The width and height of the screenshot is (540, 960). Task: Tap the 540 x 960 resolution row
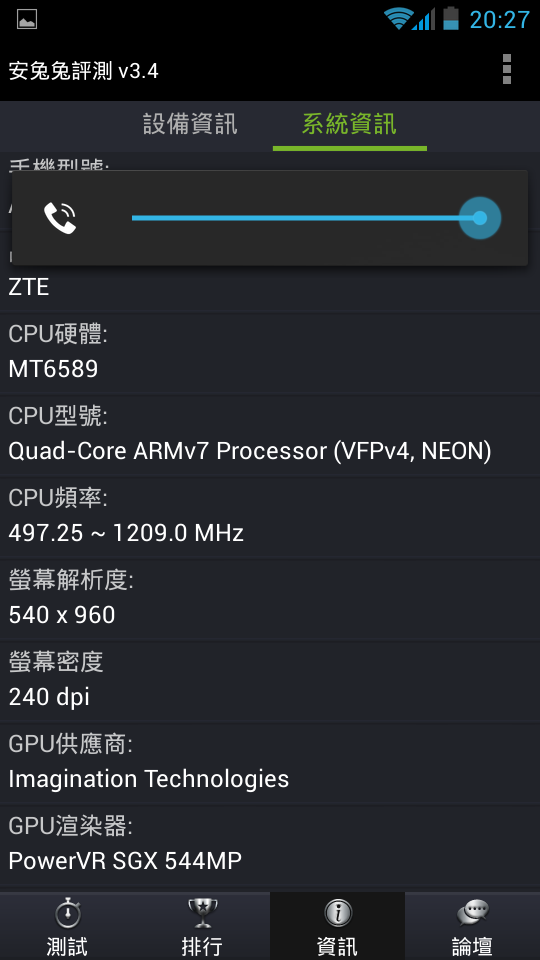(270, 599)
